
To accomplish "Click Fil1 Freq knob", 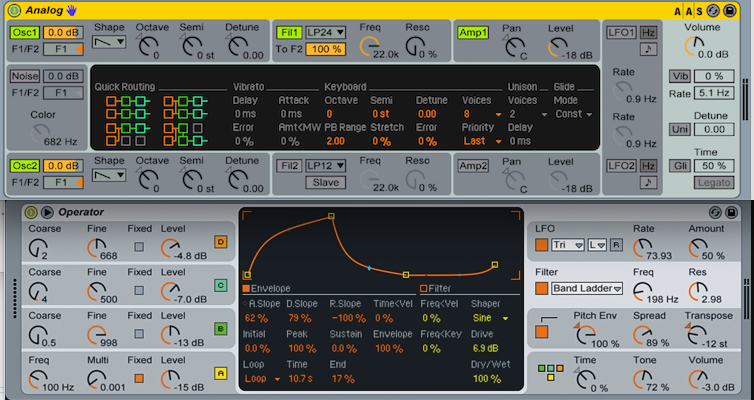I will [x=368, y=46].
